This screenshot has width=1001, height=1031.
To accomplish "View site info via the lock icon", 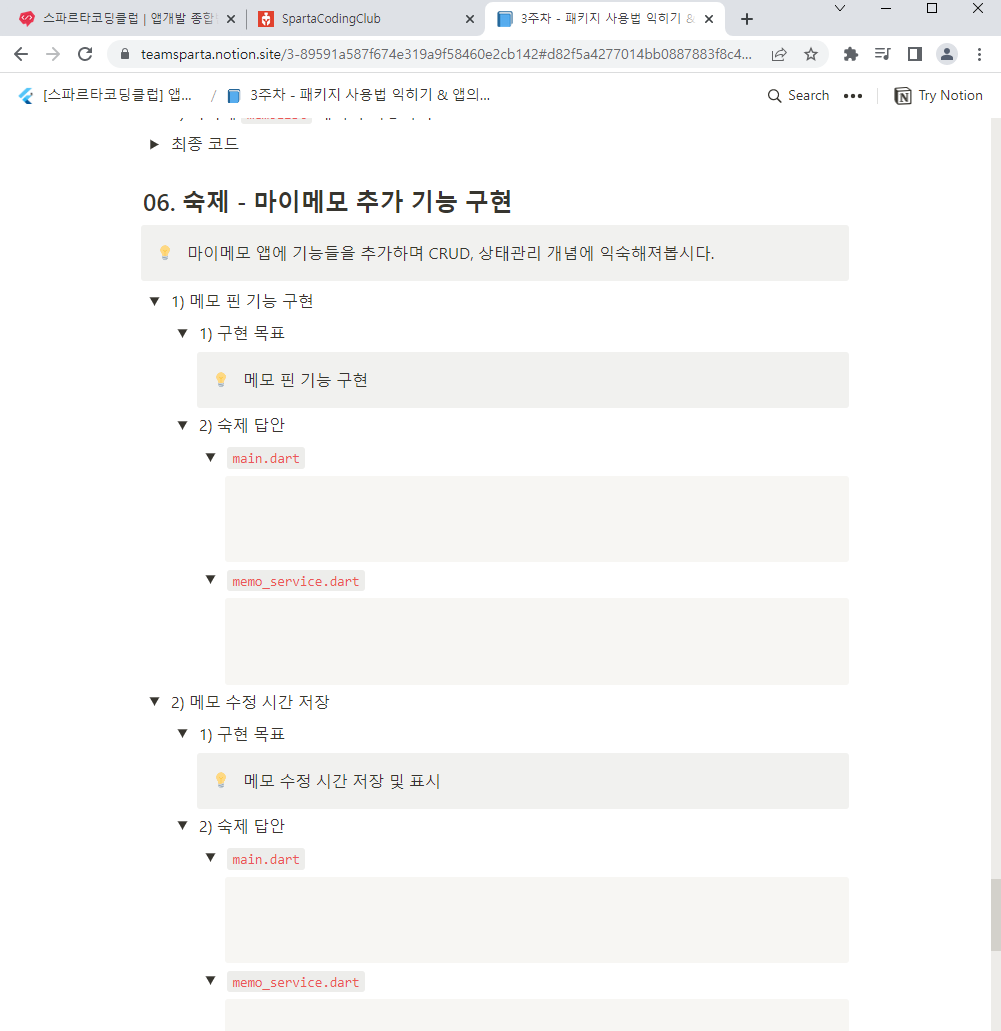I will pos(125,54).
